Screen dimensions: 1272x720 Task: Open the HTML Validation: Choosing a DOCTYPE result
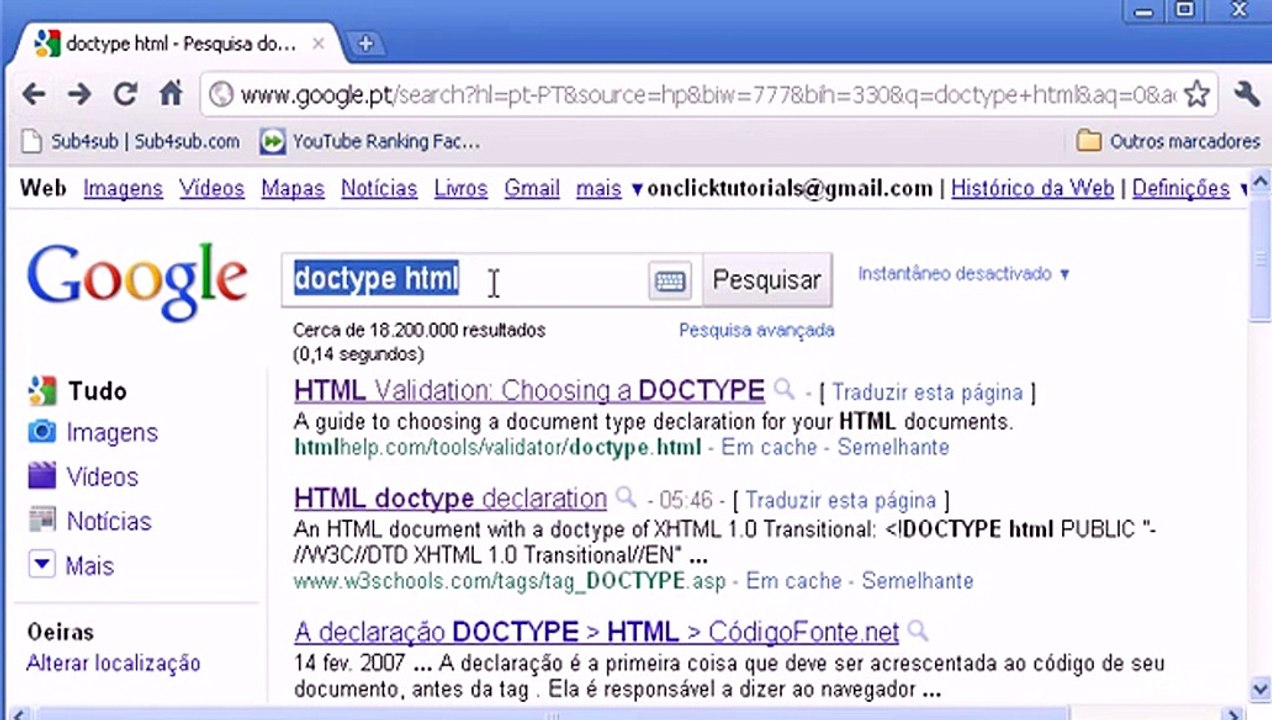coord(529,390)
